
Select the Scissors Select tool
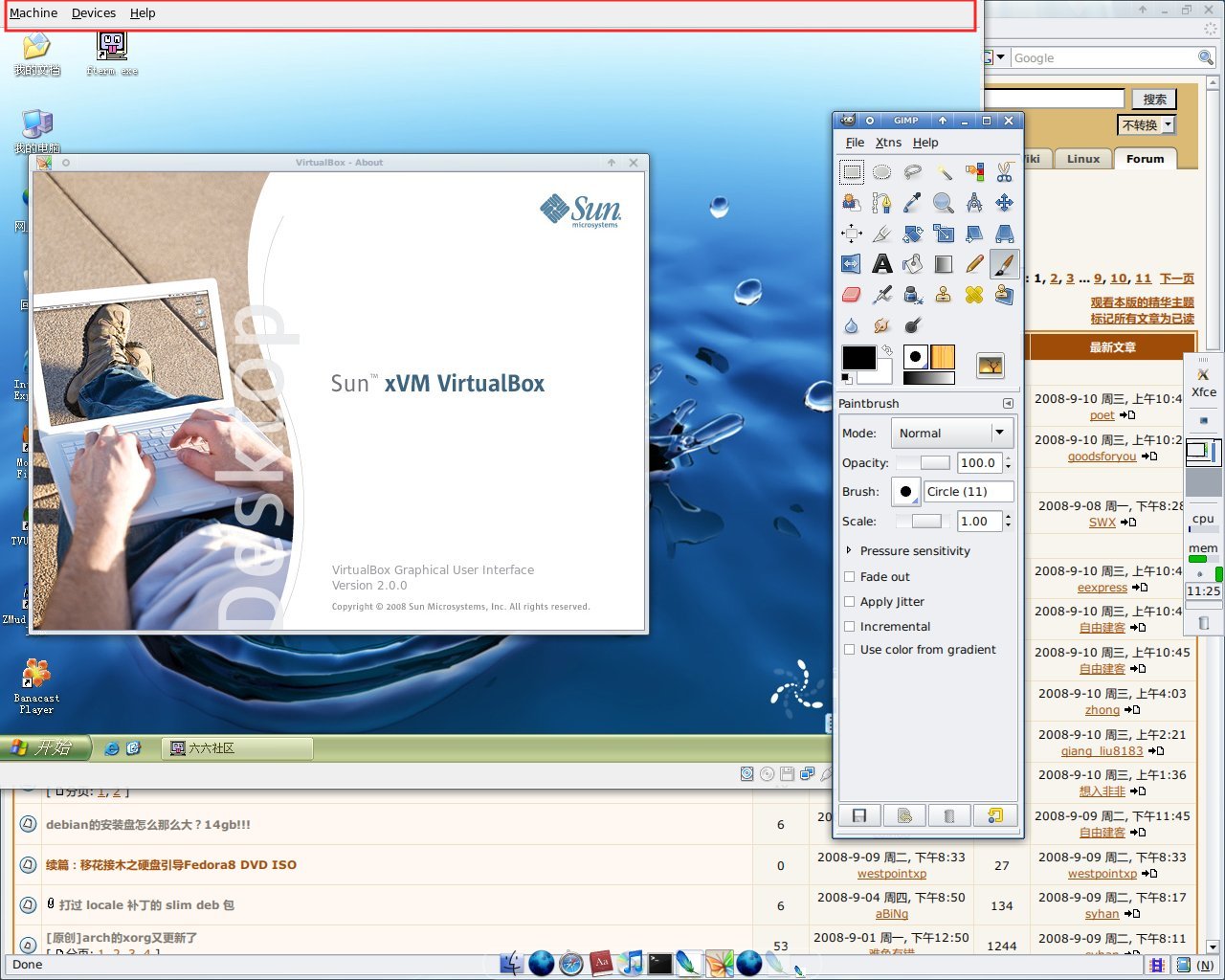[x=1005, y=172]
